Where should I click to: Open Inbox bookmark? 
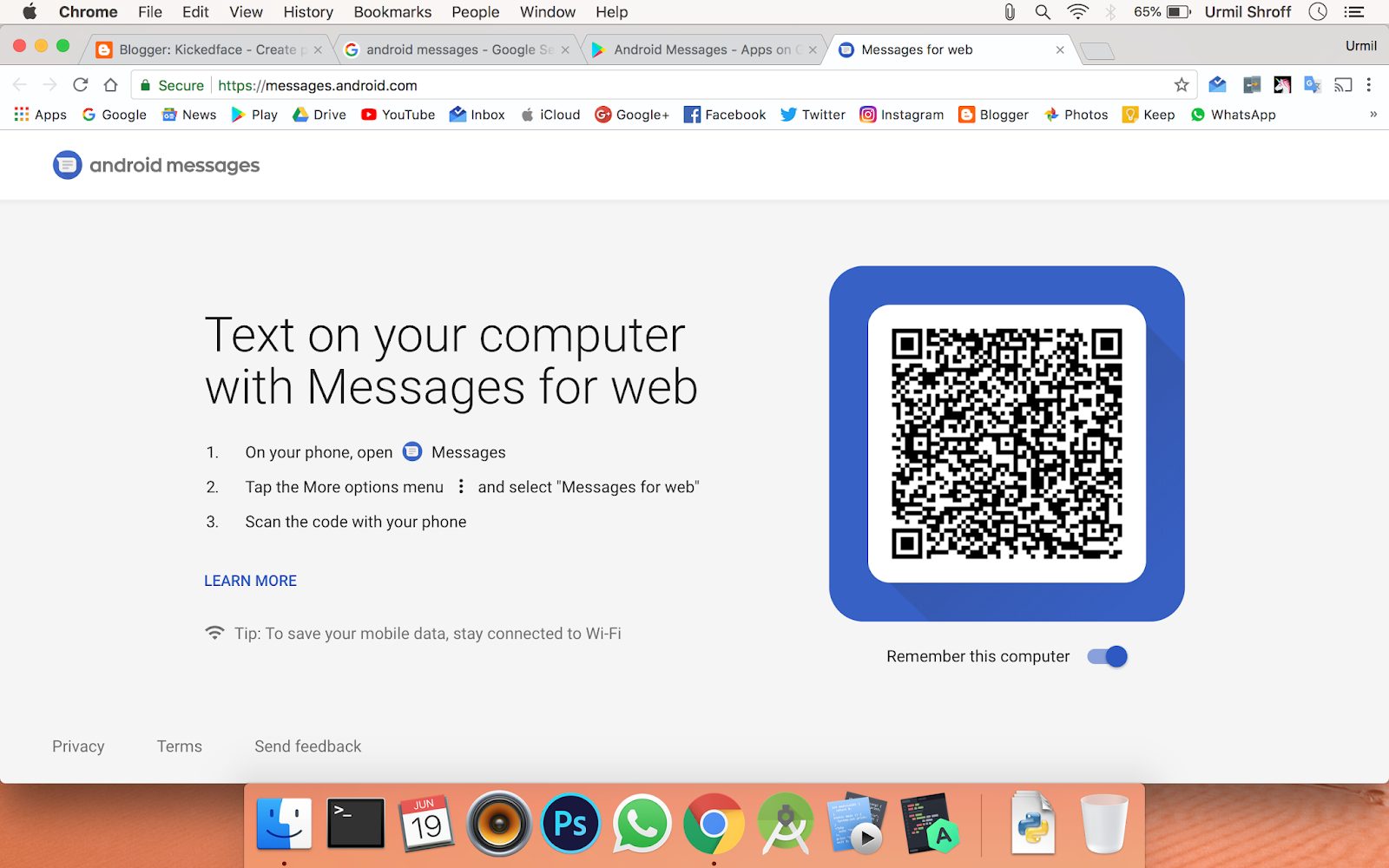[x=477, y=115]
